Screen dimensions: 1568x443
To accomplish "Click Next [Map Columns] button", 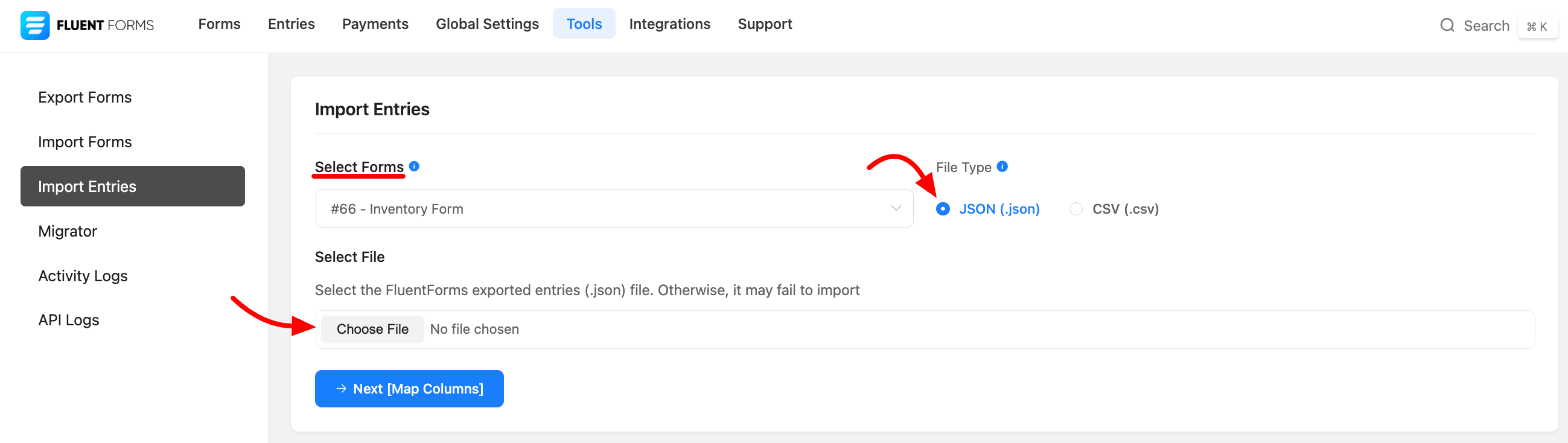I will [409, 388].
